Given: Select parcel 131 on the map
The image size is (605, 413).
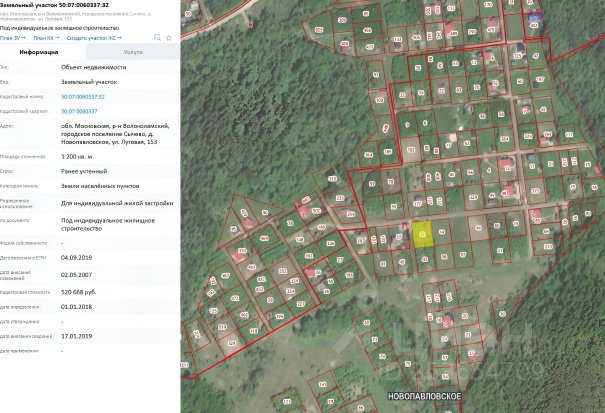Looking at the screenshot, I should click(x=398, y=39).
